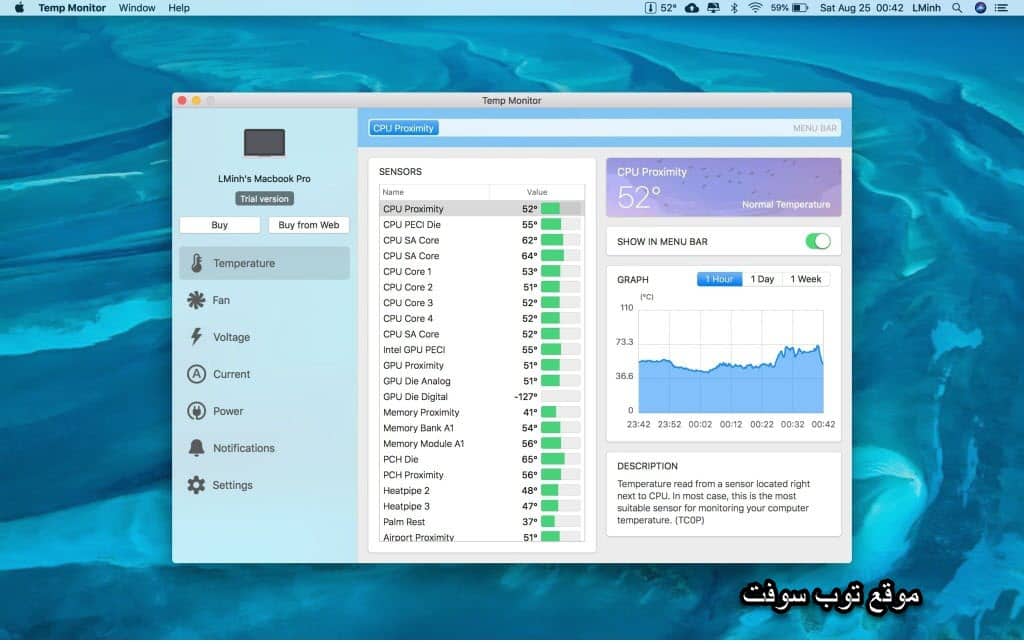The width and height of the screenshot is (1024, 644).
Task: Switch graph to 1 Hour
Action: coord(719,279)
